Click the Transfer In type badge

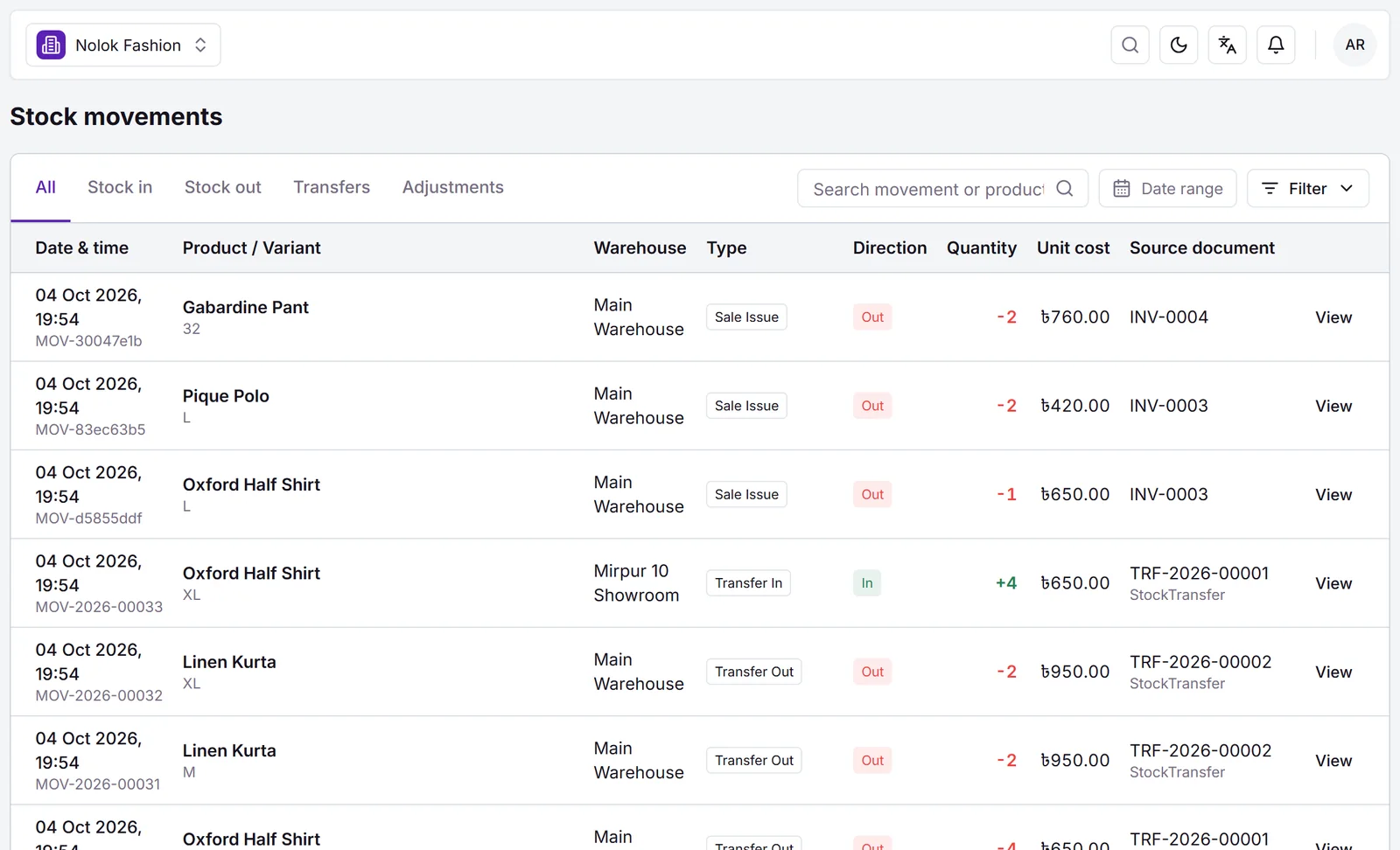748,583
